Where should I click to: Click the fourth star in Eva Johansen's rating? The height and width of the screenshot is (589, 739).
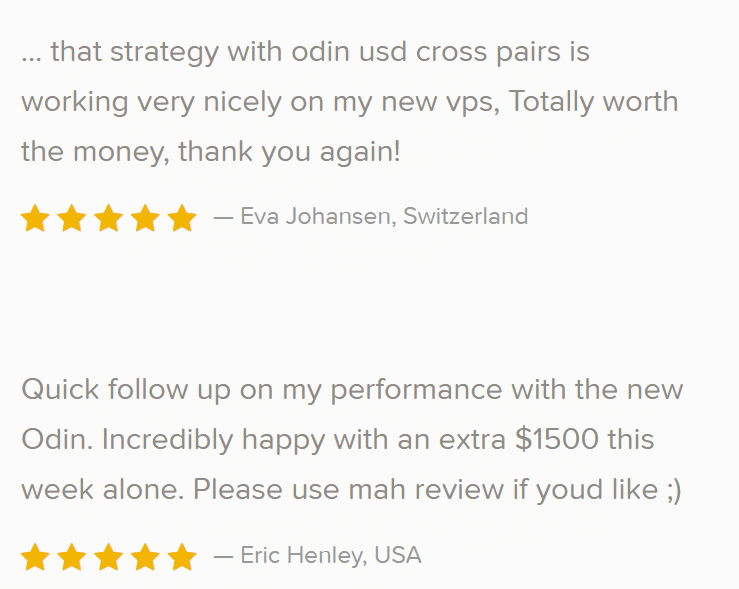[145, 218]
